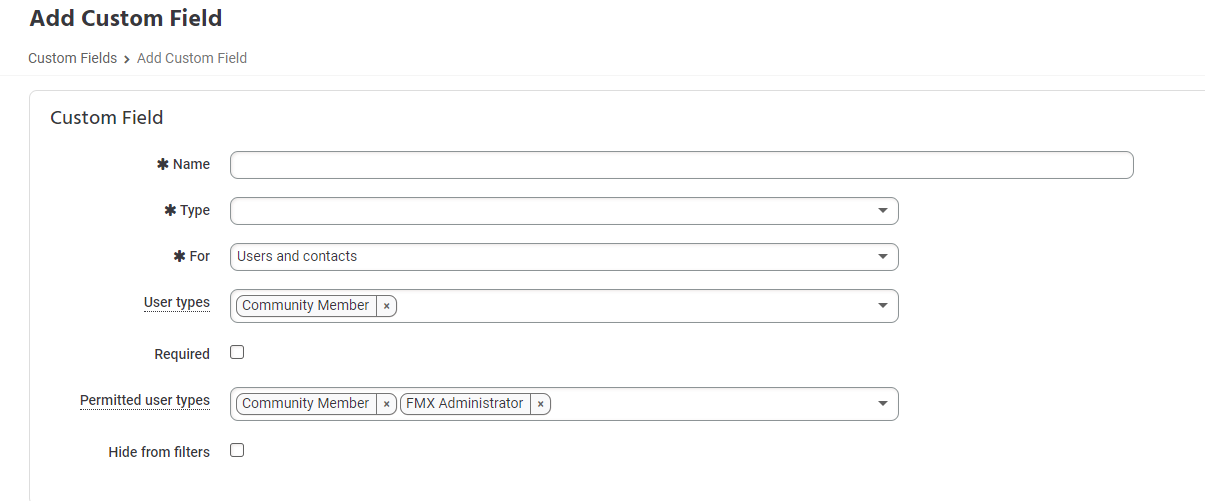Remove Community Member tag from User types
Image resolution: width=1205 pixels, height=501 pixels.
pos(387,306)
